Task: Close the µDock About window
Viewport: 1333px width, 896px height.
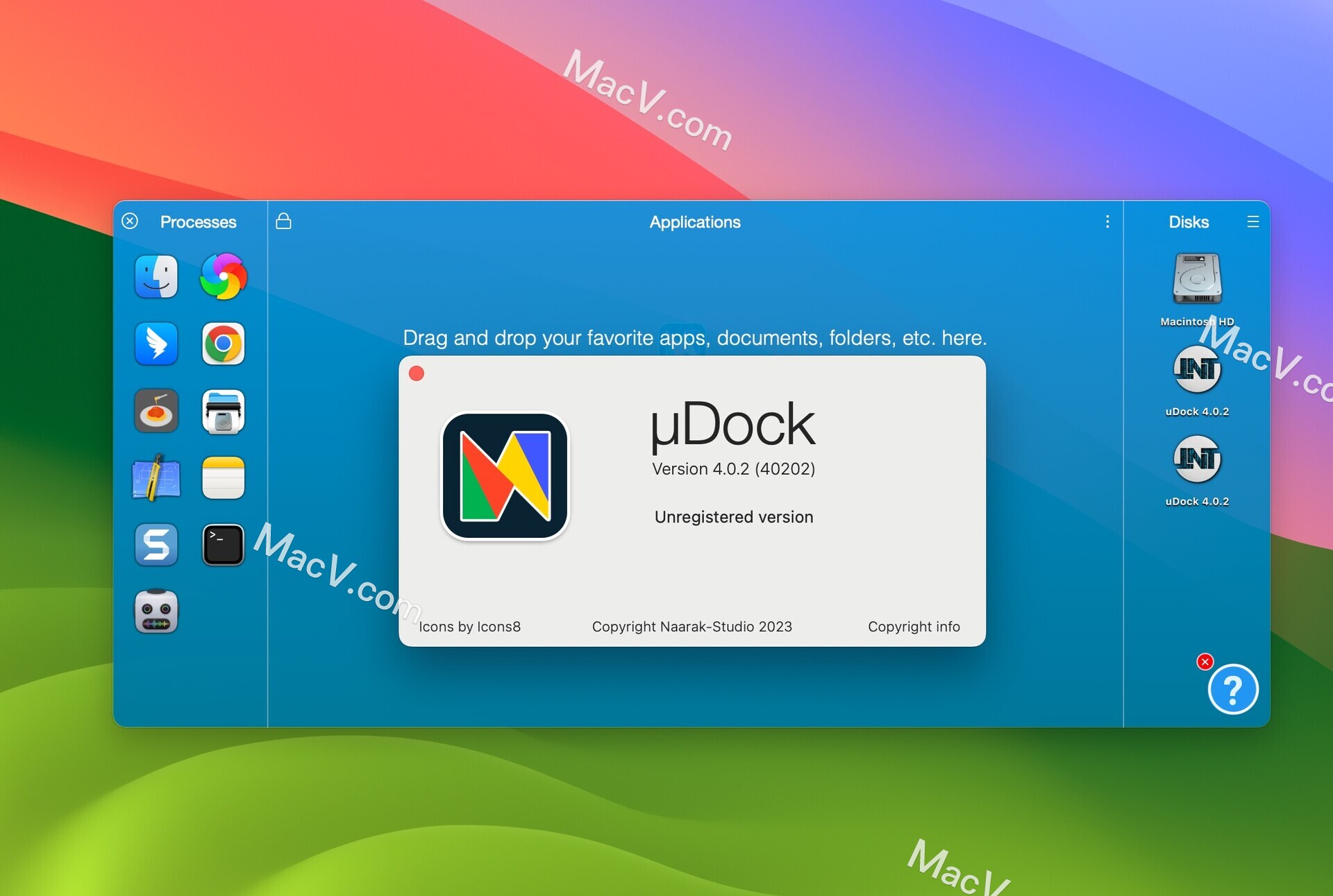Action: pyautogui.click(x=417, y=373)
